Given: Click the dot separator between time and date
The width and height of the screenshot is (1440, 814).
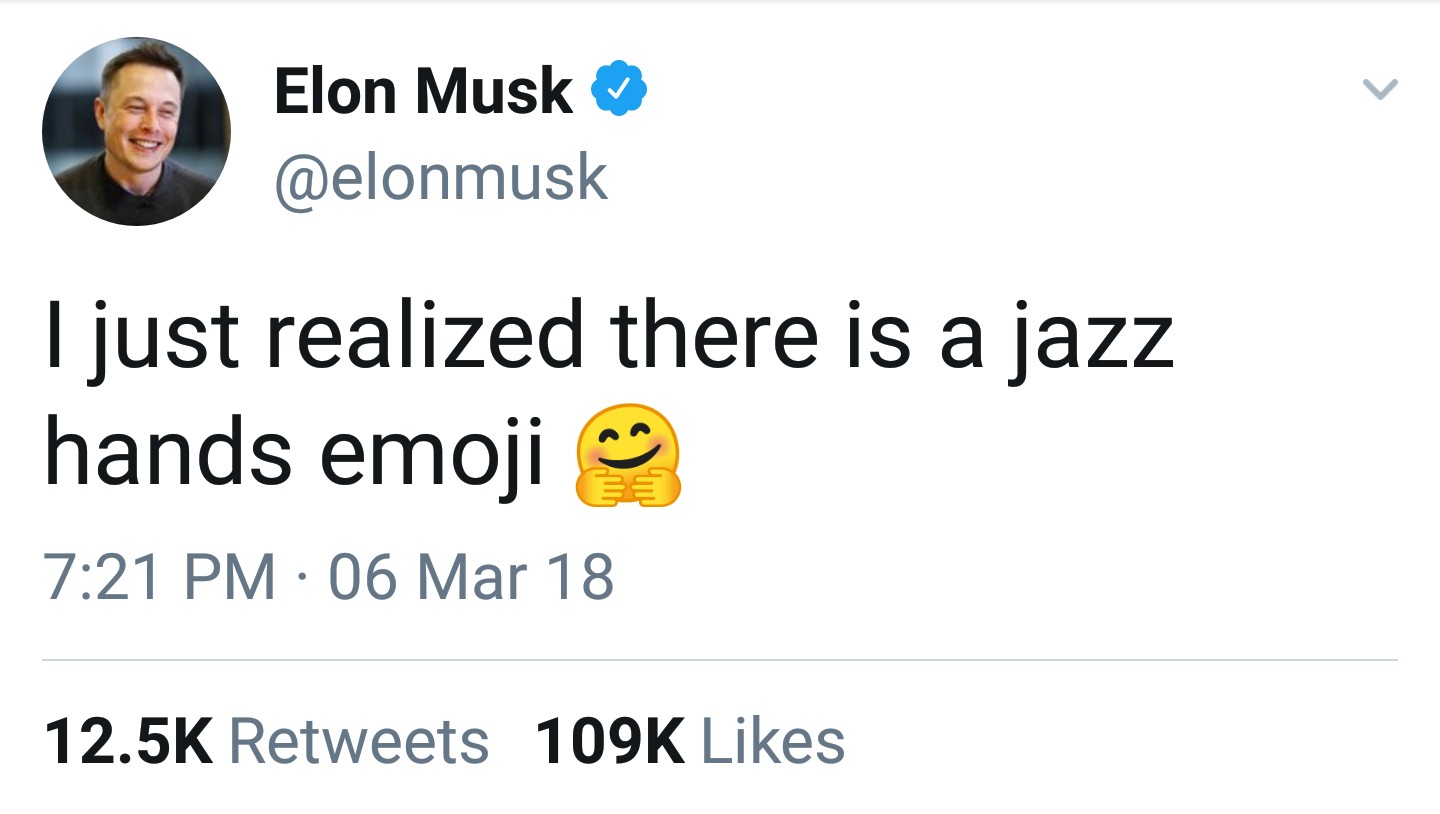Looking at the screenshot, I should pos(302,579).
